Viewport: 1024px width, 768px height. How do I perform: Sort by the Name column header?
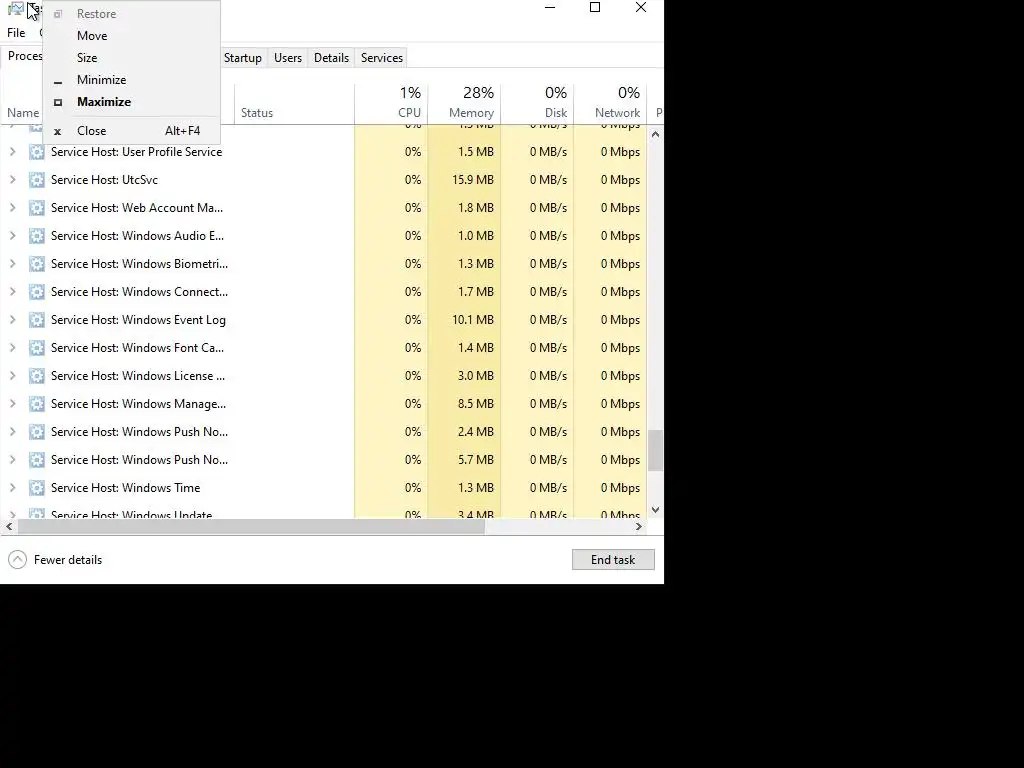coord(23,113)
